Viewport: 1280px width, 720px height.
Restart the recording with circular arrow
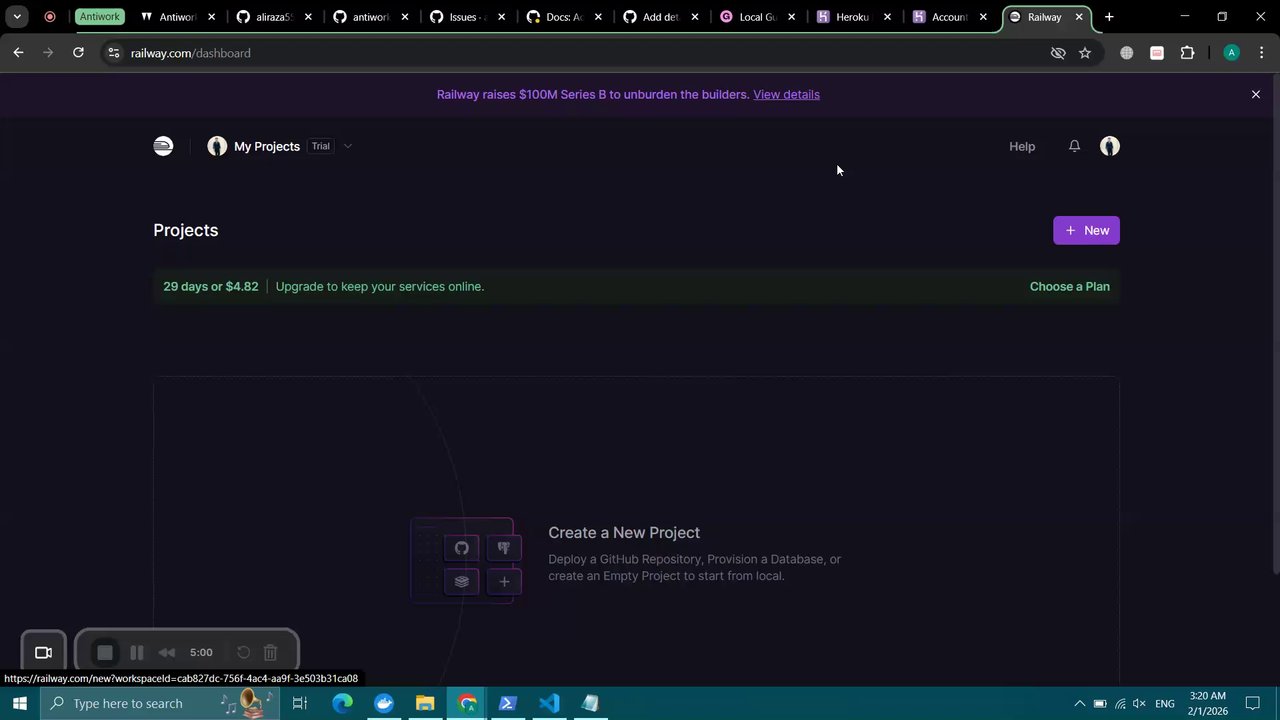pos(243,652)
